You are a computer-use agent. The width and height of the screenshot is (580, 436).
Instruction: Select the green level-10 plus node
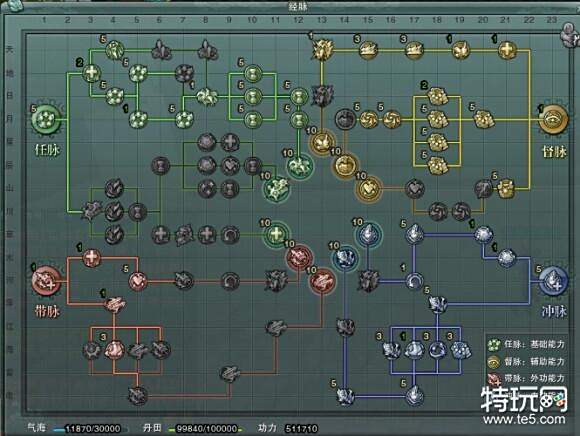tap(276, 235)
